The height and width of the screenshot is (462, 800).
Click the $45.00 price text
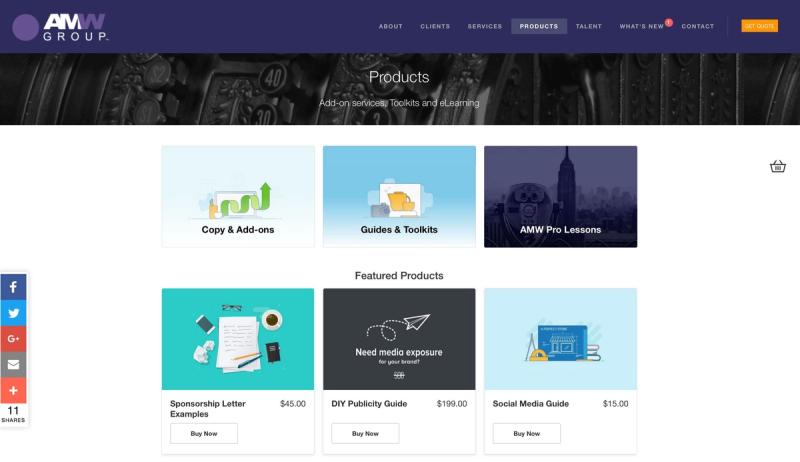(x=293, y=404)
